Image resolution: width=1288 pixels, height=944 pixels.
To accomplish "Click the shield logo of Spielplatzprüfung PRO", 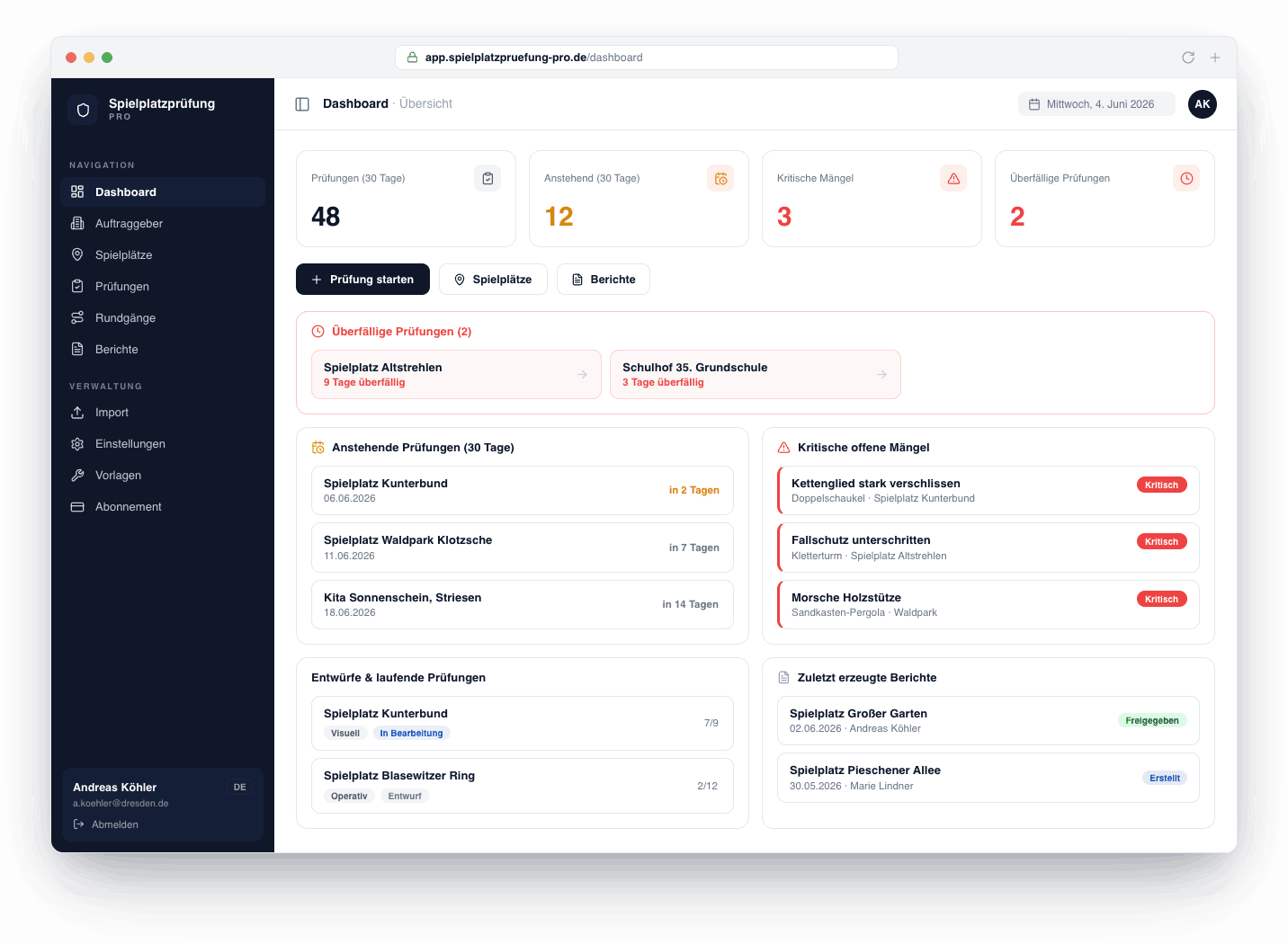I will [x=84, y=110].
